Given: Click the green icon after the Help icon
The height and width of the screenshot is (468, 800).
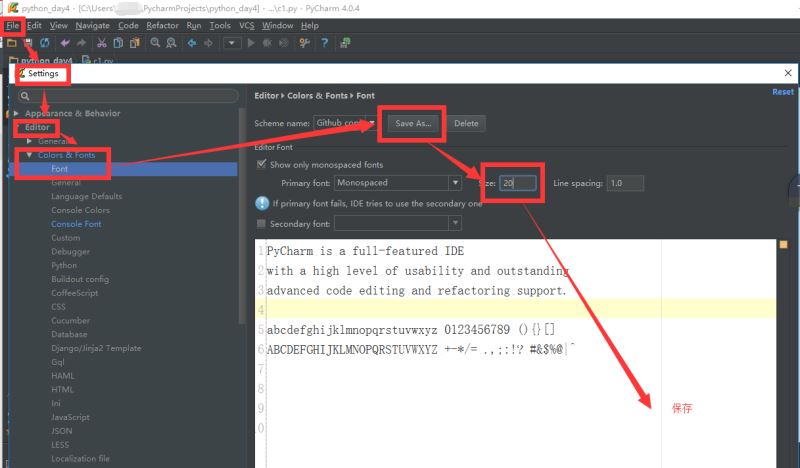Looking at the screenshot, I should 345,43.
